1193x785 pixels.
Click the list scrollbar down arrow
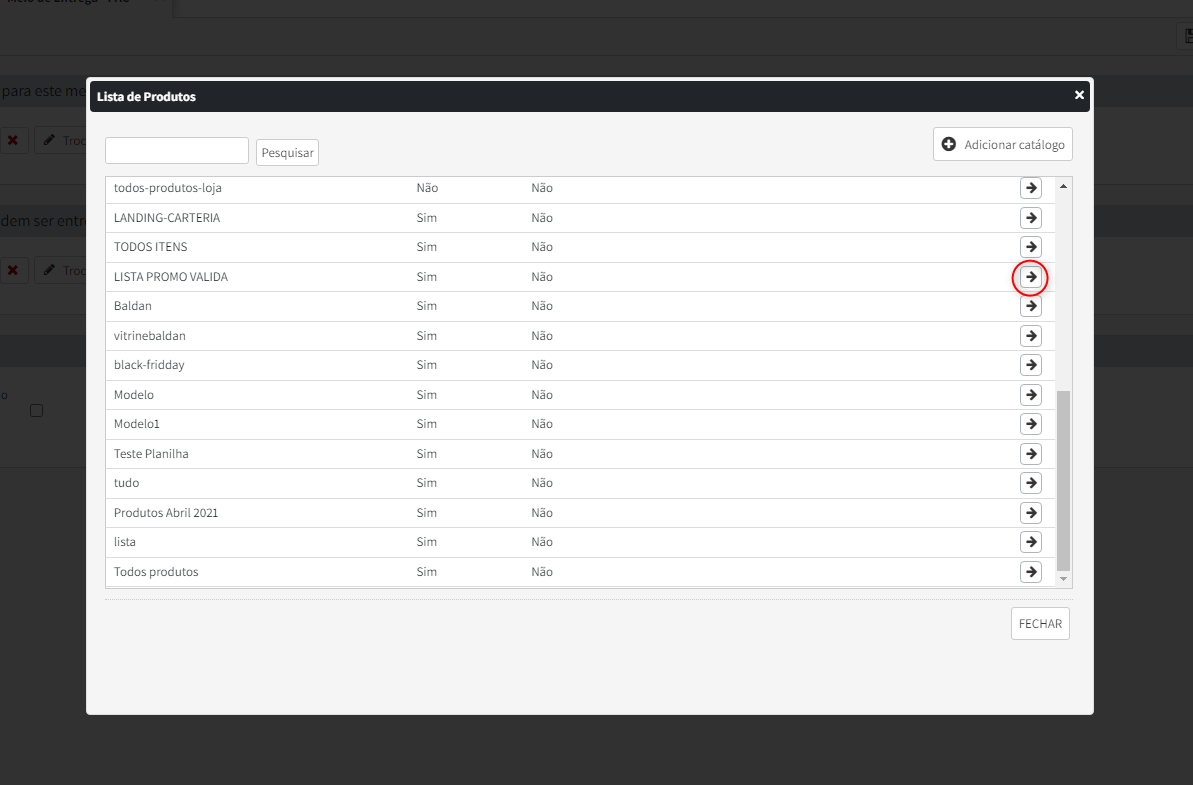point(1064,579)
